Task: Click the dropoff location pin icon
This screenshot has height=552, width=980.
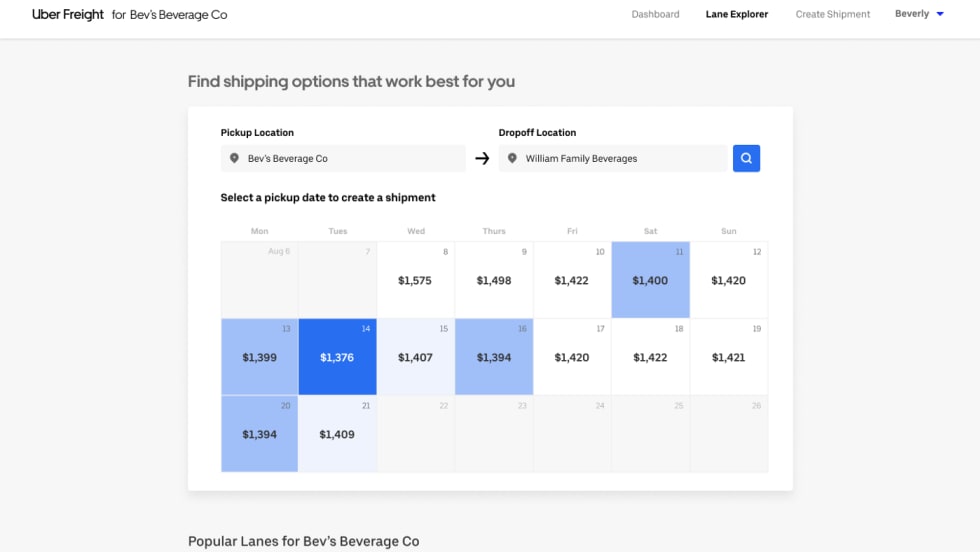Action: (513, 158)
